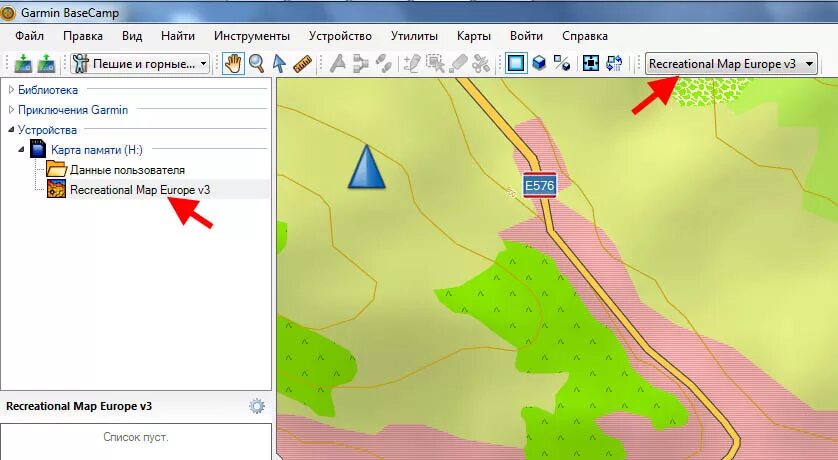Screen dimensions: 838x460
Task: Click the Данные пользователя folder icon
Action: (56, 169)
